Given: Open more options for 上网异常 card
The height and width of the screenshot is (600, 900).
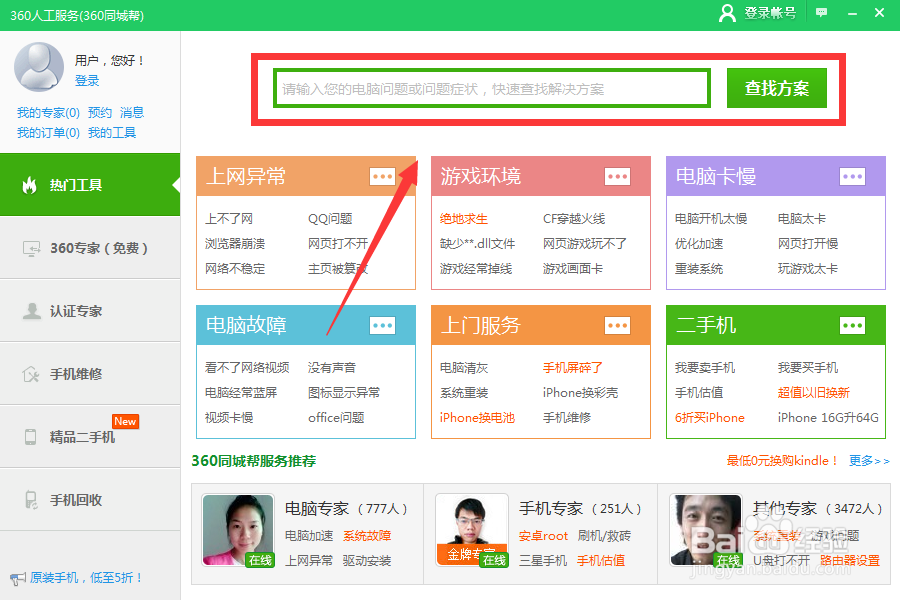Looking at the screenshot, I should pos(382,176).
